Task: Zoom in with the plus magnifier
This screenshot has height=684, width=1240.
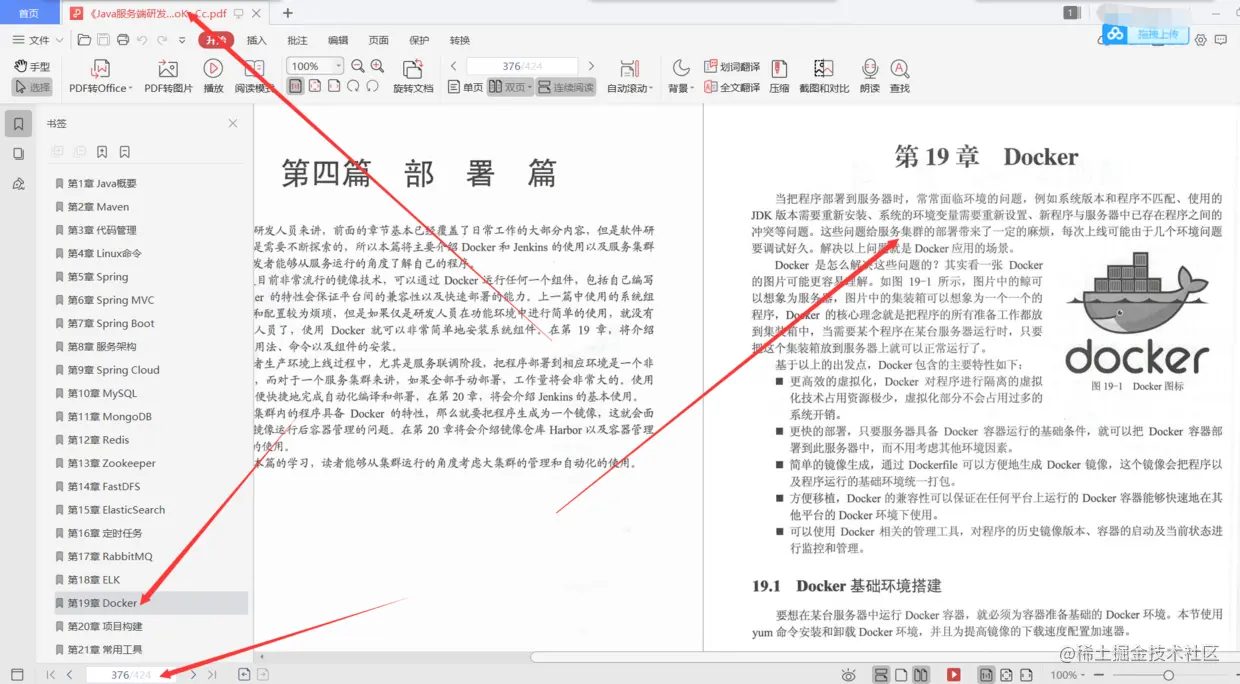Action: click(x=377, y=66)
